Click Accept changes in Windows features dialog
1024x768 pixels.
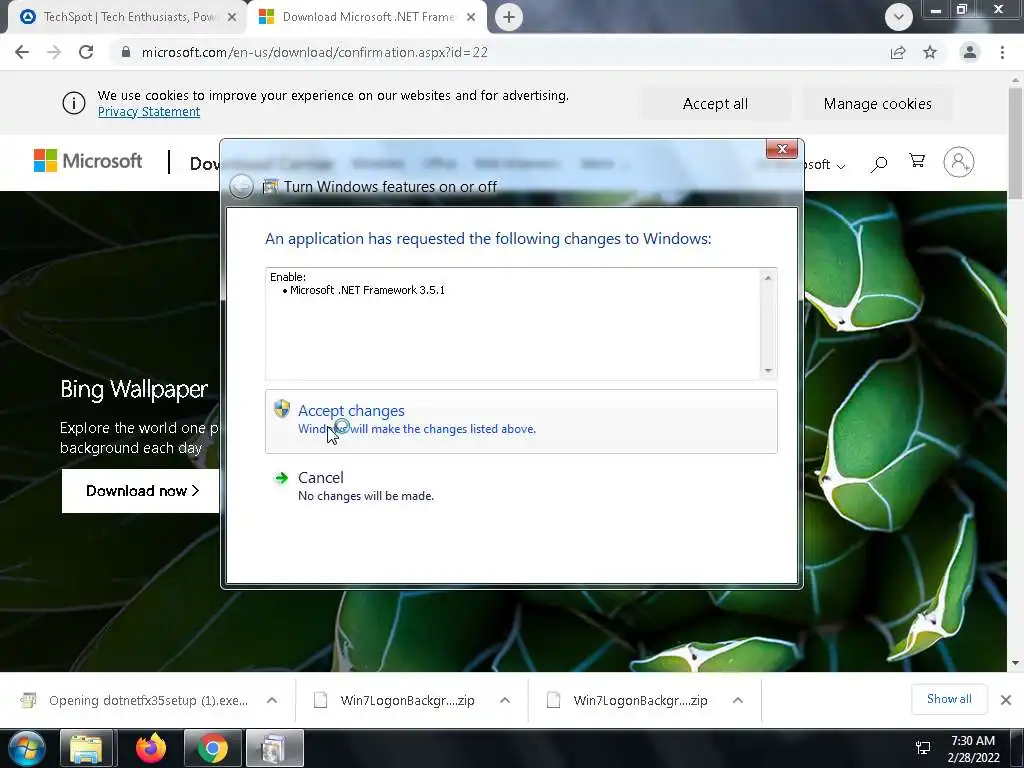[521, 421]
